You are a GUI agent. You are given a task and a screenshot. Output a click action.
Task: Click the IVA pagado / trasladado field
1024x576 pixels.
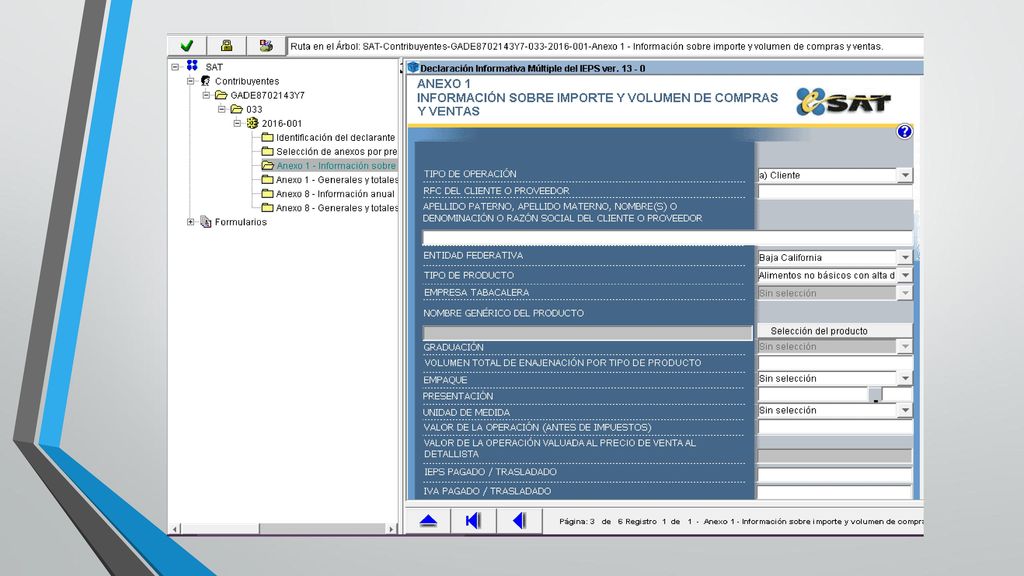pyautogui.click(x=835, y=492)
